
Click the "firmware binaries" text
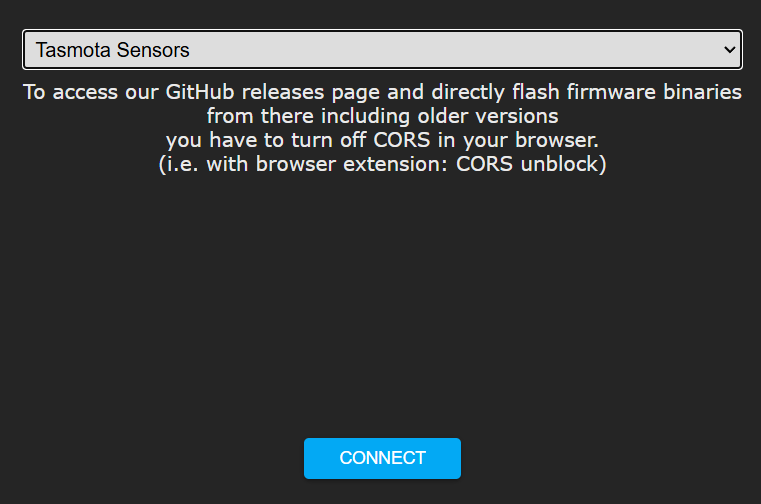[x=650, y=93]
